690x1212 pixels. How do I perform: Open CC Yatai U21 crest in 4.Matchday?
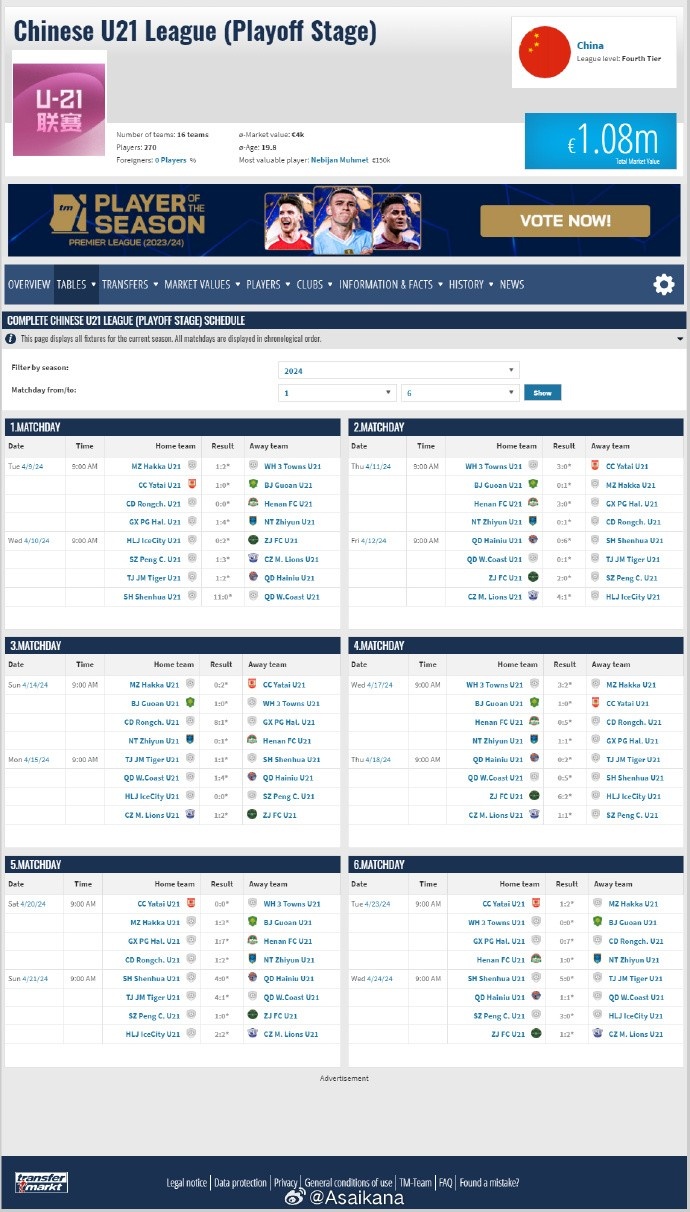pyautogui.click(x=596, y=703)
